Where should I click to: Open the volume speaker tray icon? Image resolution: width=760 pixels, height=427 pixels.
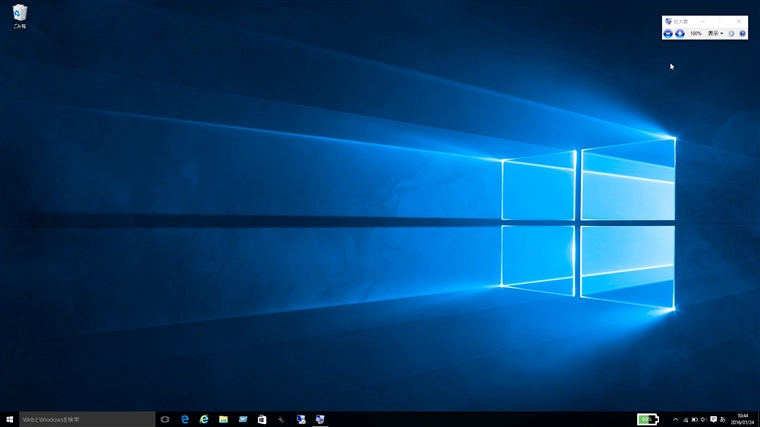click(x=703, y=419)
